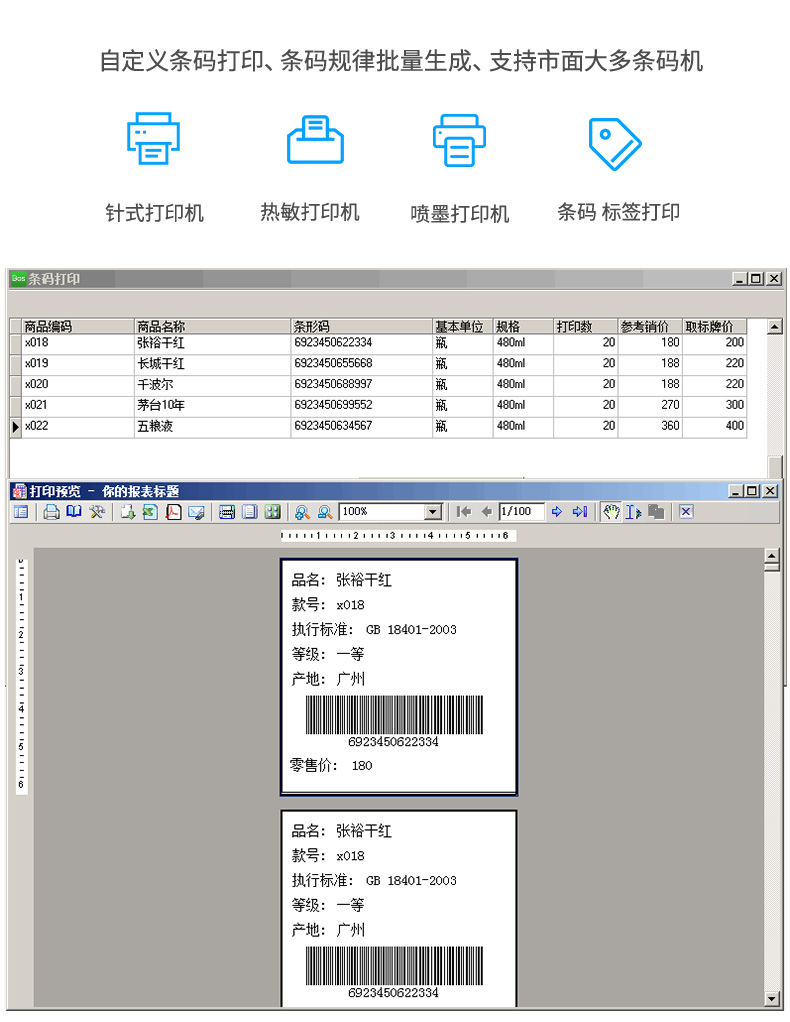The image size is (790, 1022).
Task: Show multiple pages grid icon
Action: click(x=272, y=512)
